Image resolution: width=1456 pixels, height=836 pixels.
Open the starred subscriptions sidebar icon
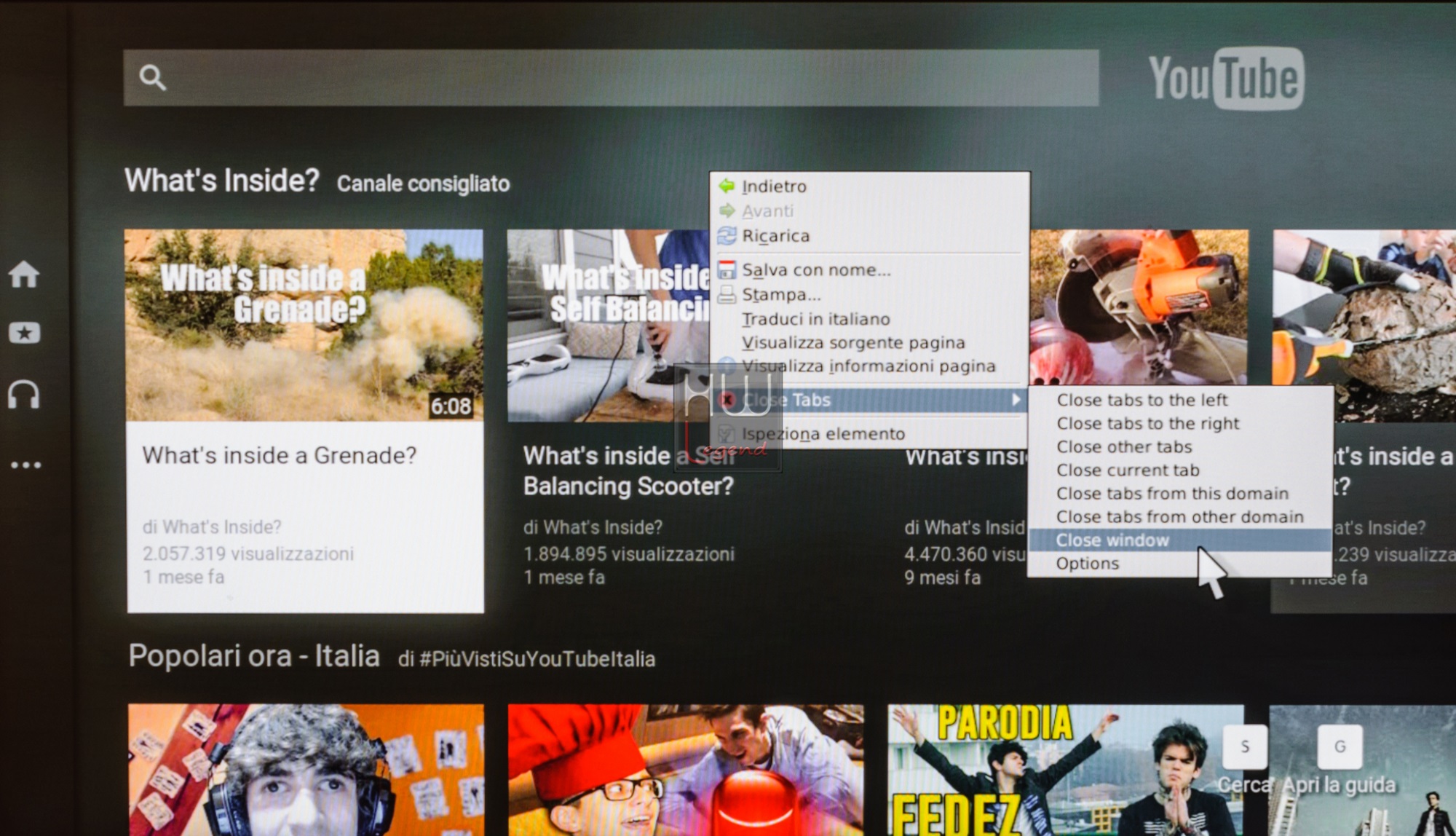point(24,333)
